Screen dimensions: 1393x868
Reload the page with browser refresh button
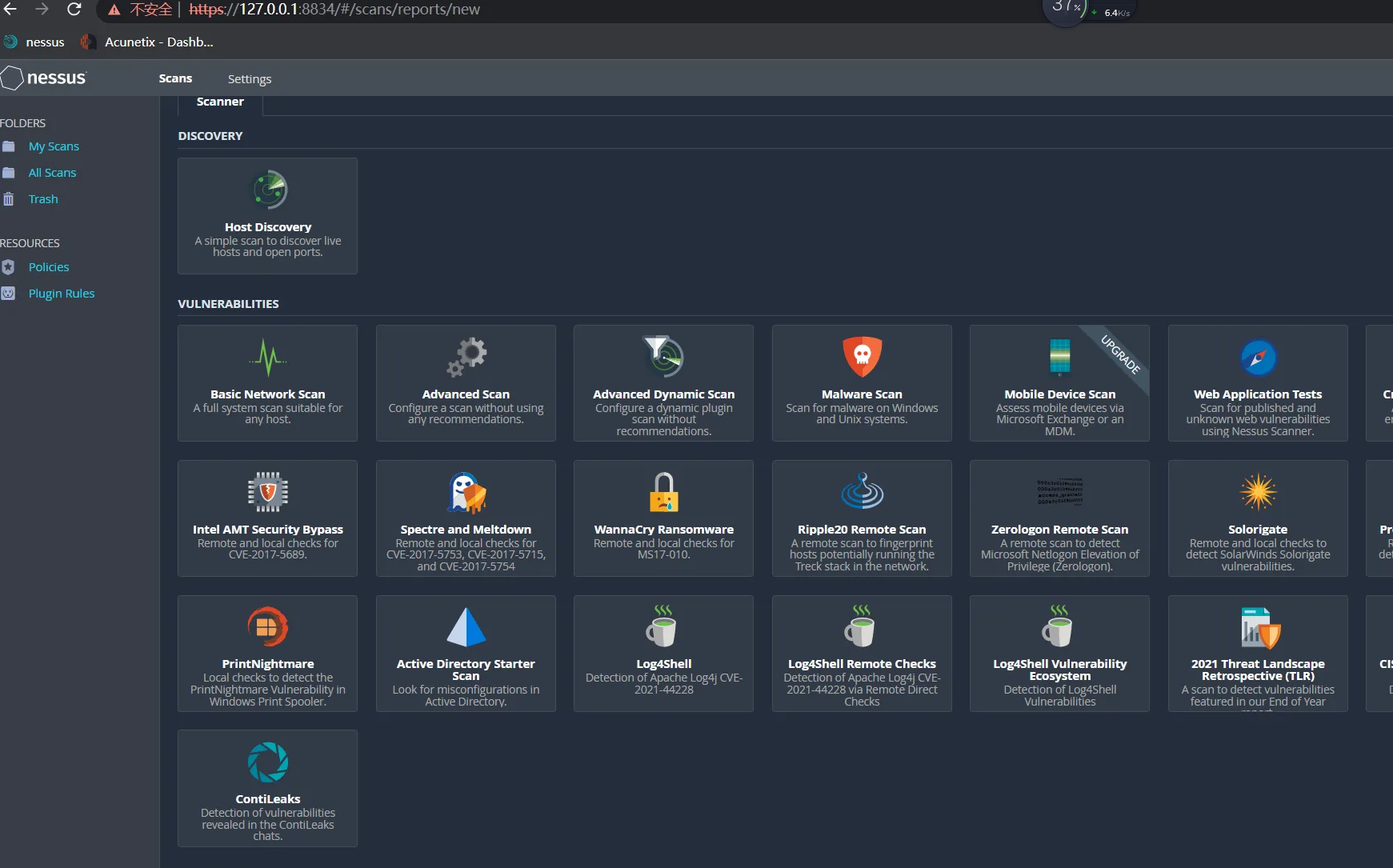(74, 10)
